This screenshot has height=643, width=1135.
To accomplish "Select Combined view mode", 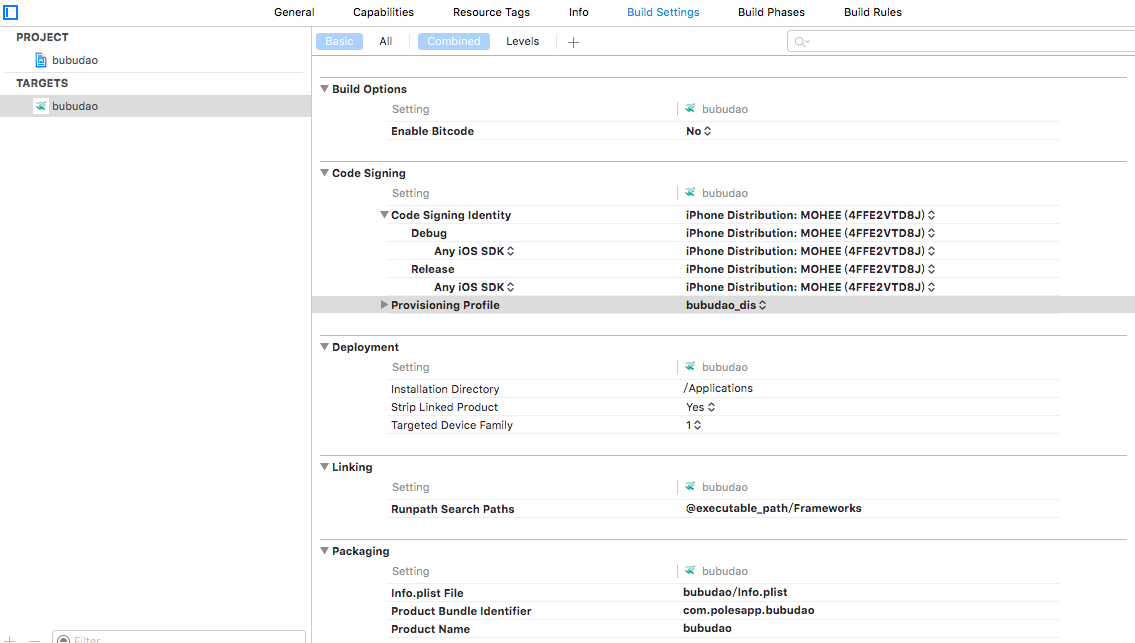I will tap(454, 41).
